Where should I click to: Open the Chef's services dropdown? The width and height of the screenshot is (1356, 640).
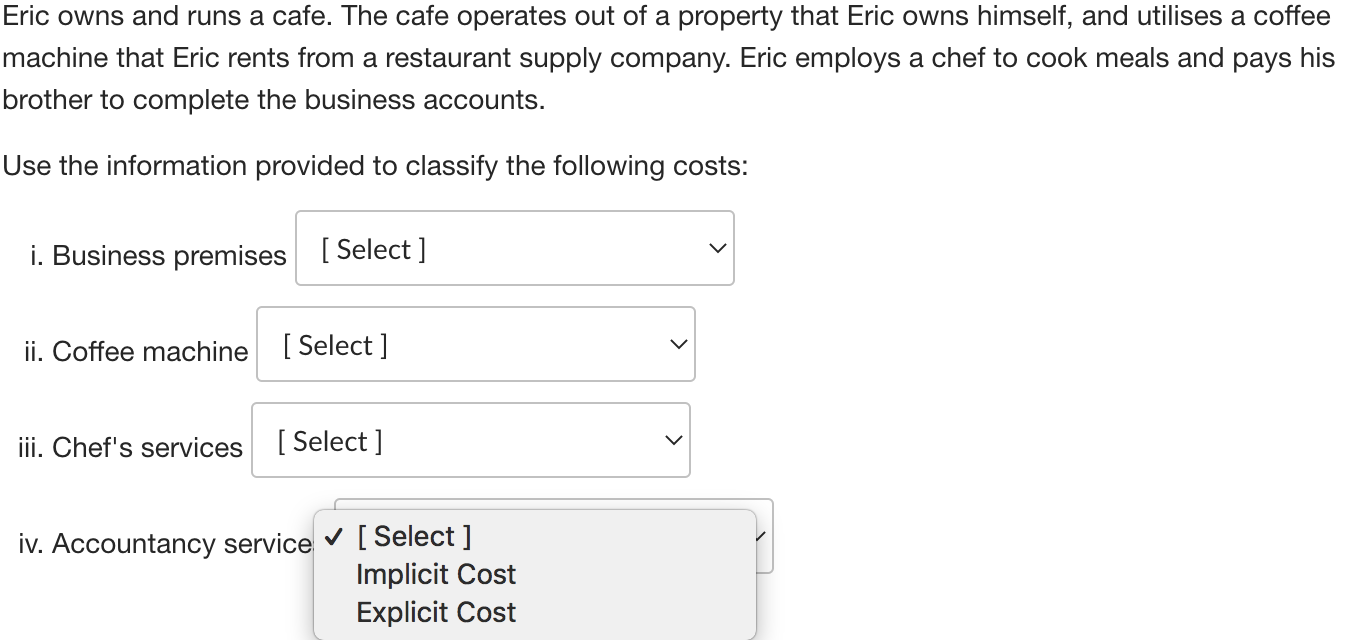tap(470, 440)
